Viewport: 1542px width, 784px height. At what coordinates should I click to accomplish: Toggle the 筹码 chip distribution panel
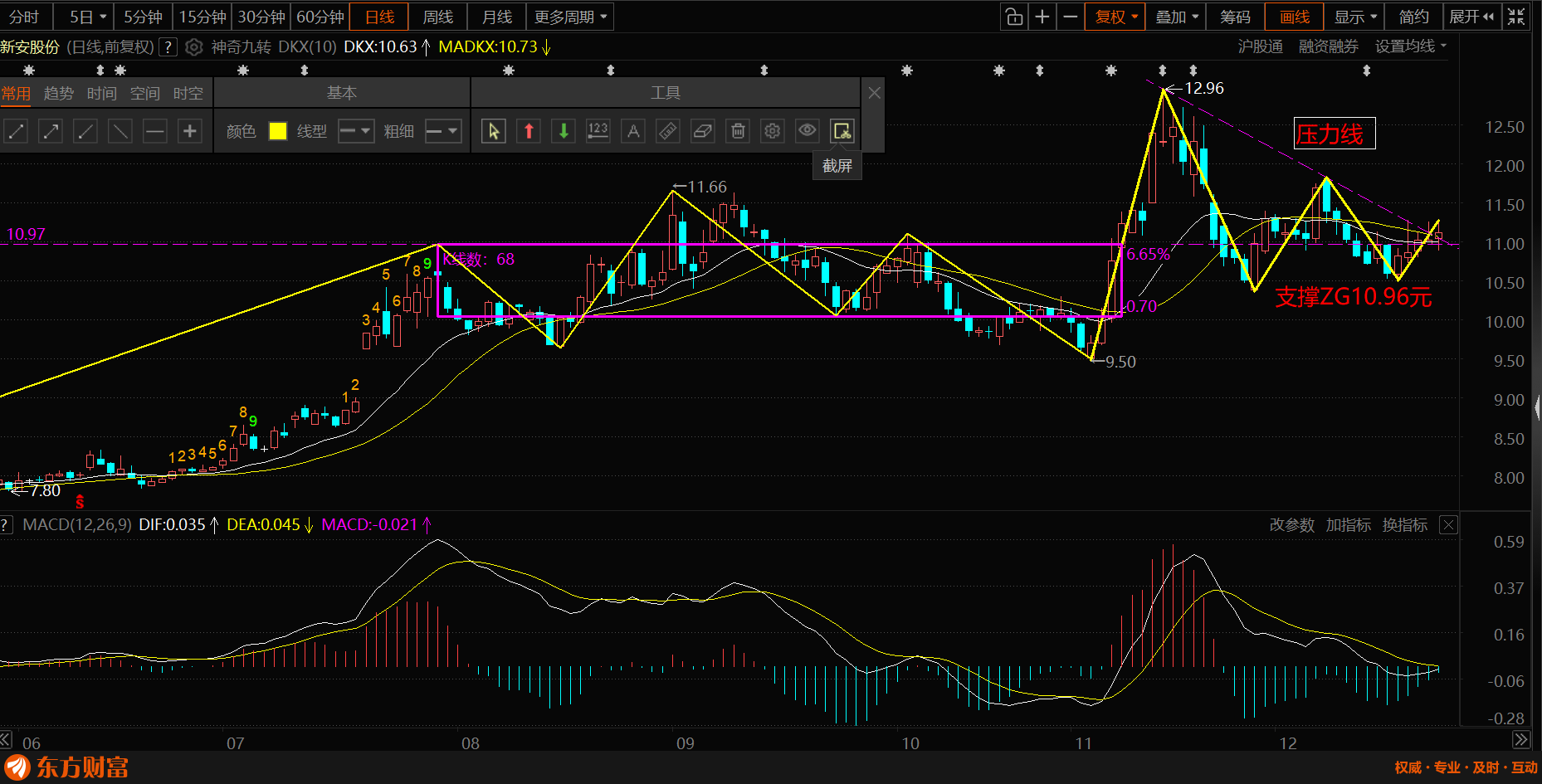point(1235,17)
